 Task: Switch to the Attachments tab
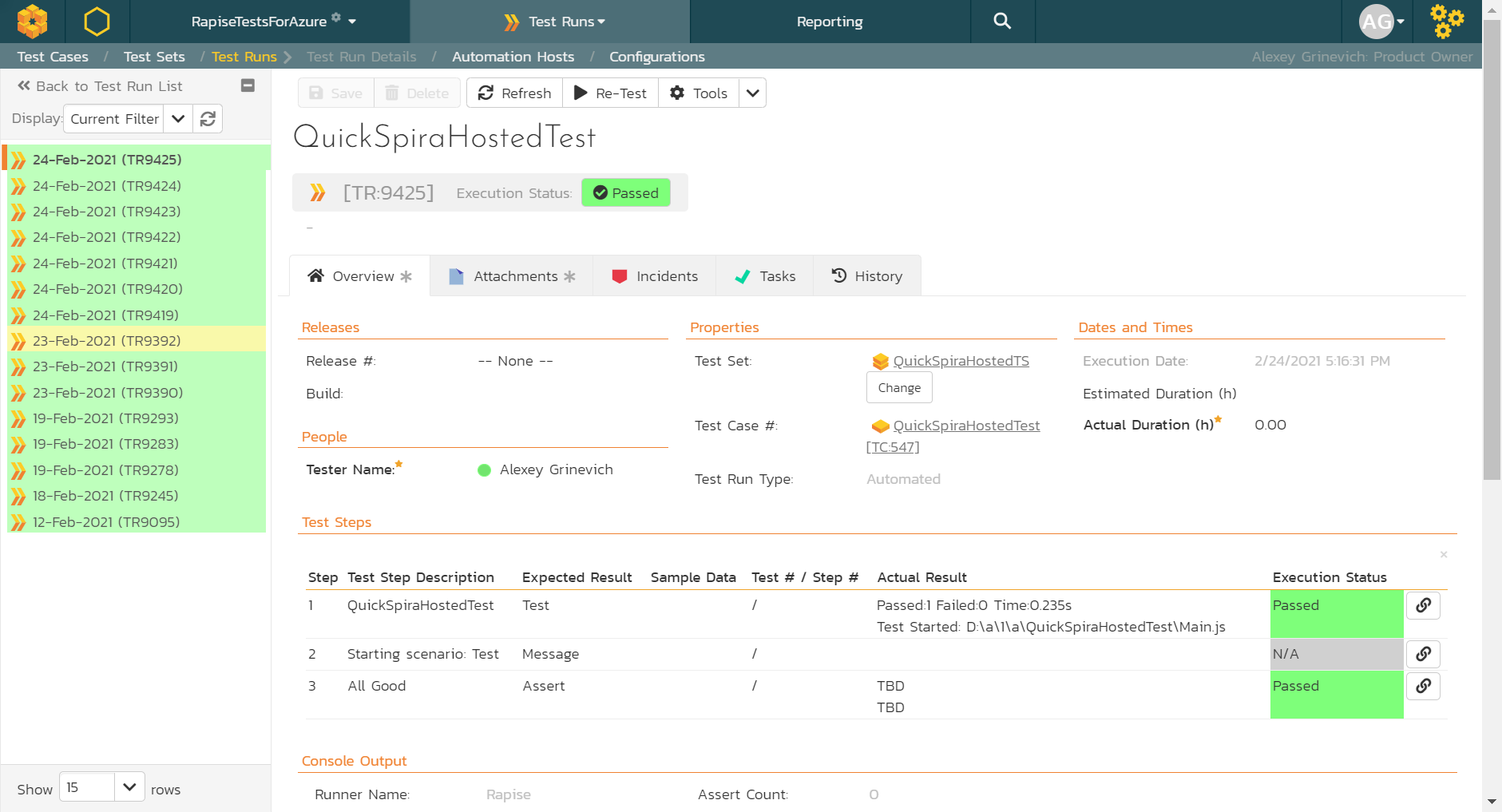click(512, 276)
